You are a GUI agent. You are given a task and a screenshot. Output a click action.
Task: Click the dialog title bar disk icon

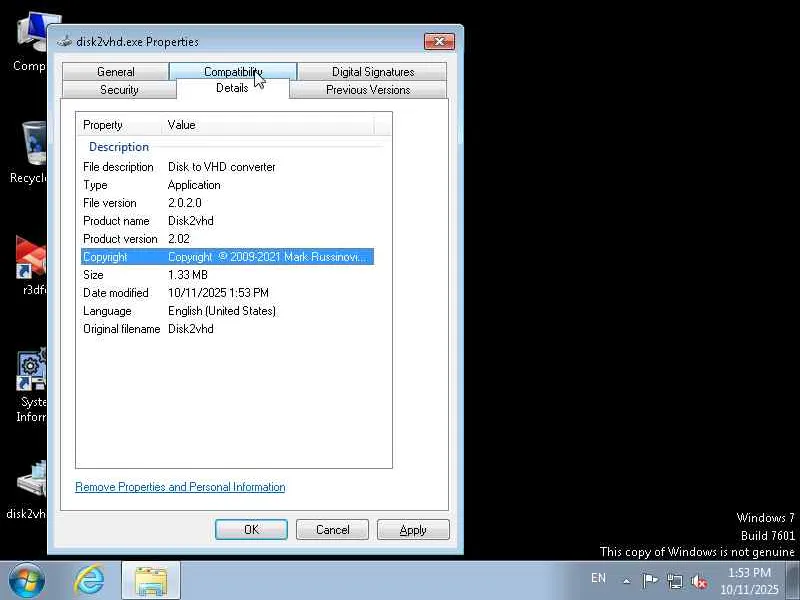click(x=65, y=41)
